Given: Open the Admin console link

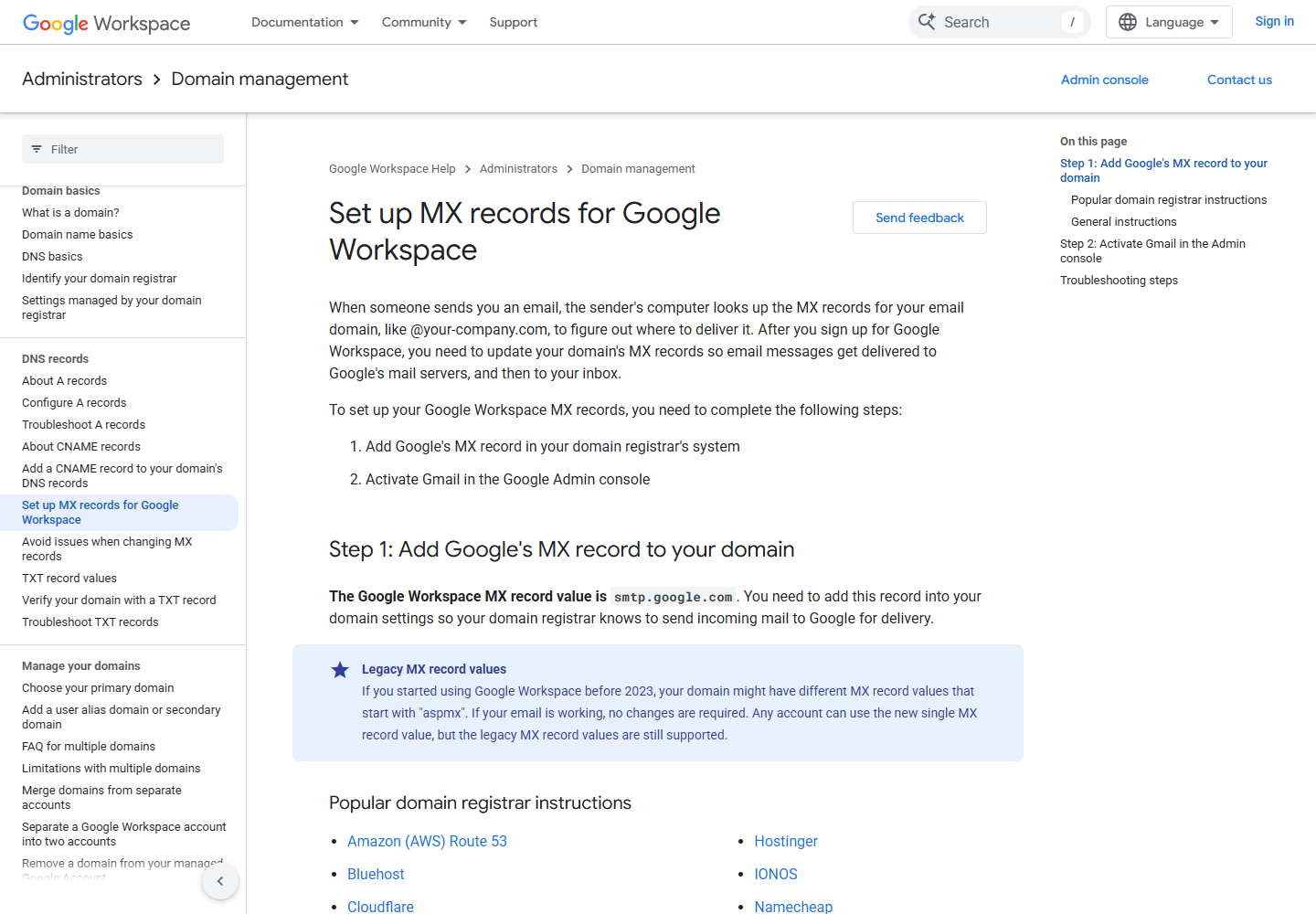Looking at the screenshot, I should tap(1105, 80).
